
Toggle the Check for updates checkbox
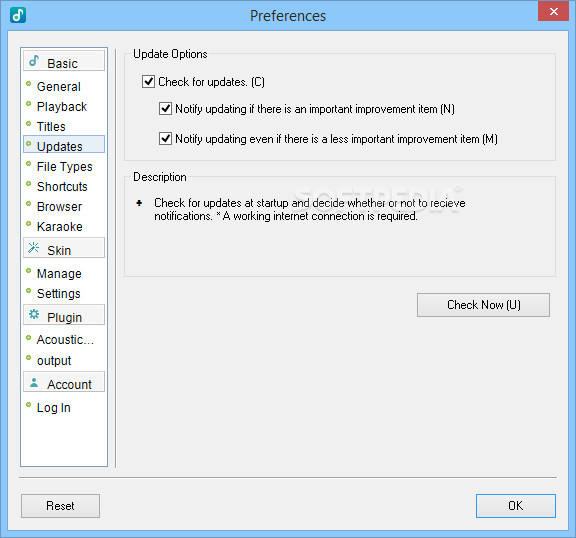pyautogui.click(x=148, y=82)
